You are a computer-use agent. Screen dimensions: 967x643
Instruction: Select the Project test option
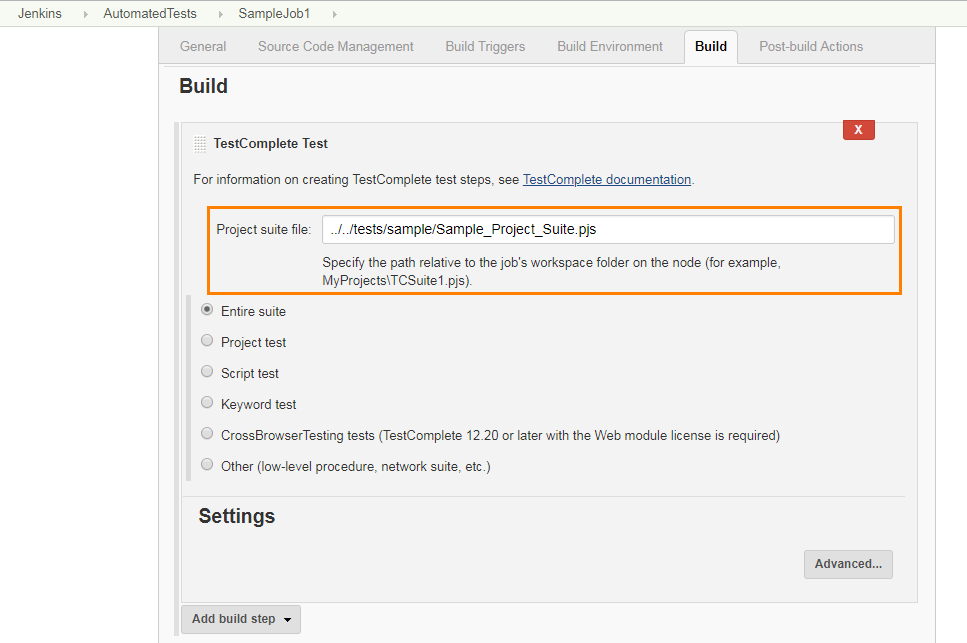coord(206,341)
